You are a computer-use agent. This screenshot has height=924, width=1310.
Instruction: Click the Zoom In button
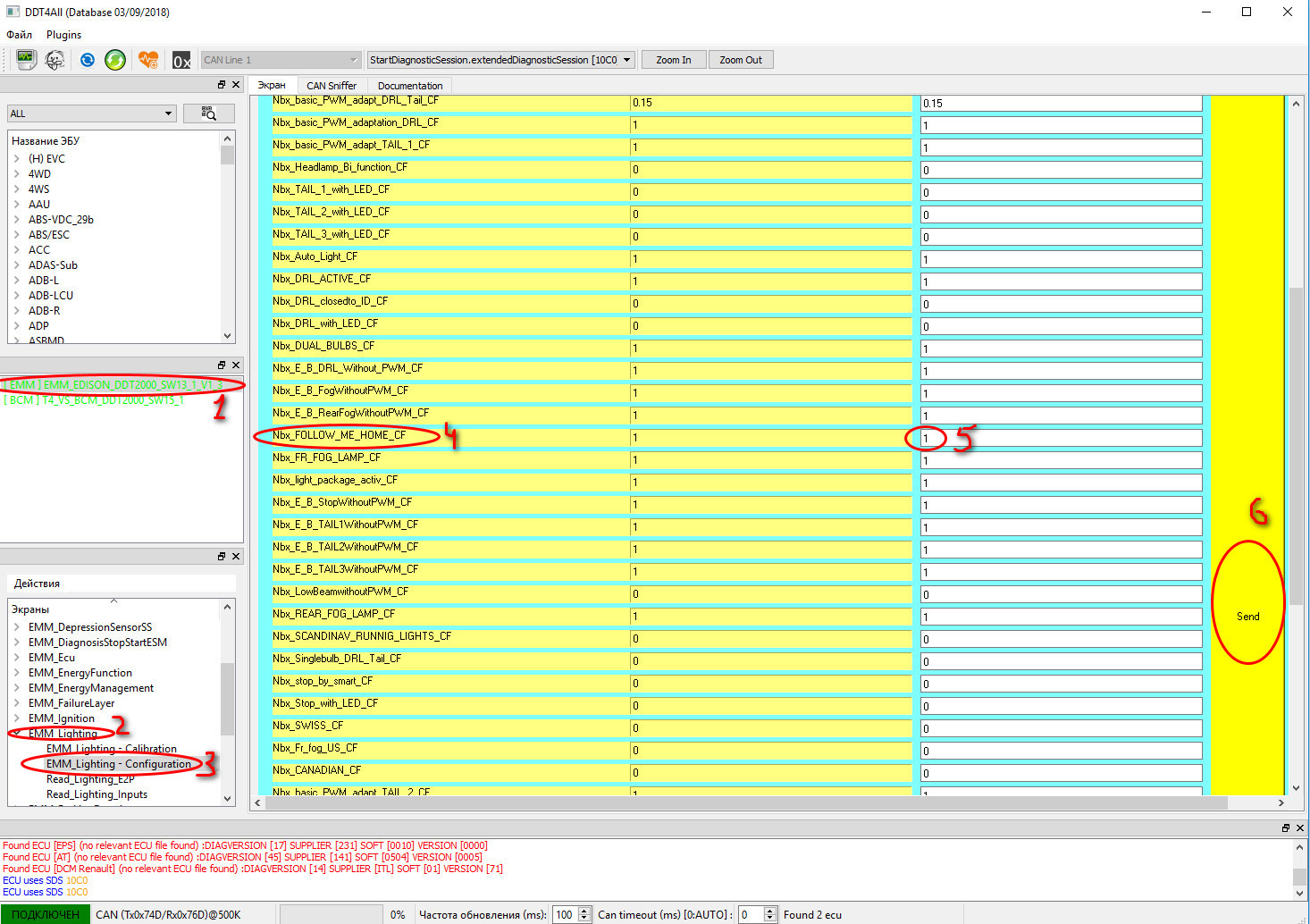coord(674,60)
